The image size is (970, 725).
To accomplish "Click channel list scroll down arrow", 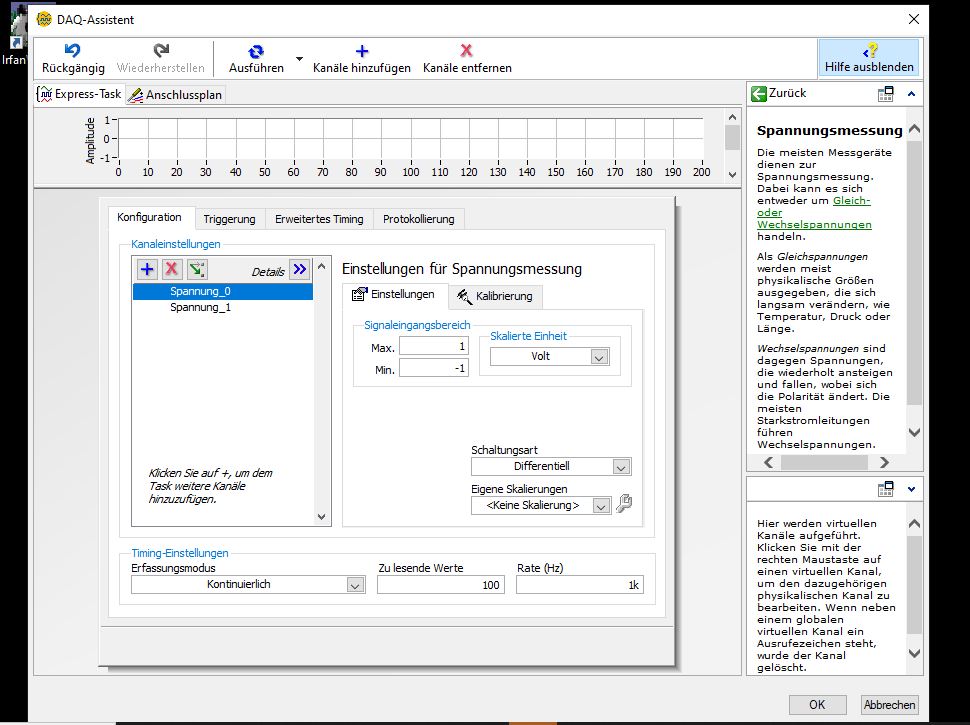I will (x=322, y=517).
